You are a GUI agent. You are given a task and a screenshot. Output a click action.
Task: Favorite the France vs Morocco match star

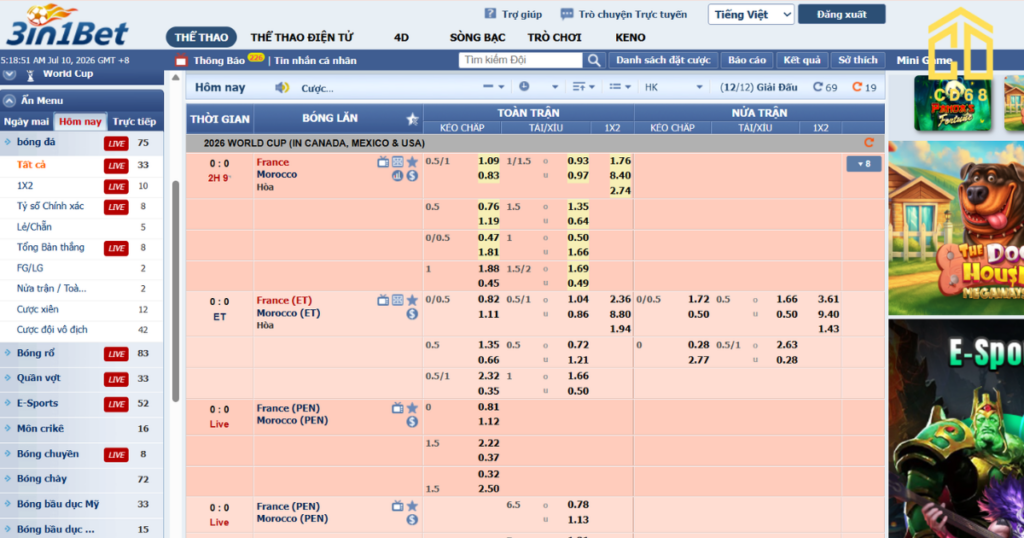412,162
